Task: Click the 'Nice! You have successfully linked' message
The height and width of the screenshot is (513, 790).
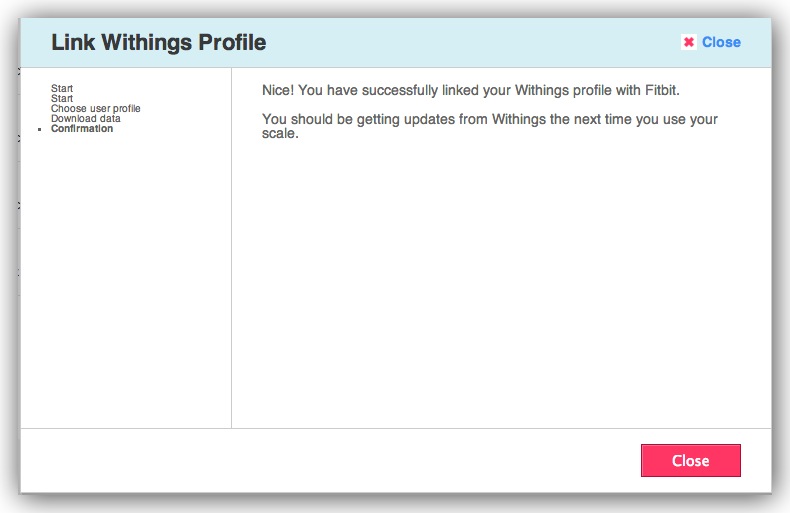Action: coord(470,91)
